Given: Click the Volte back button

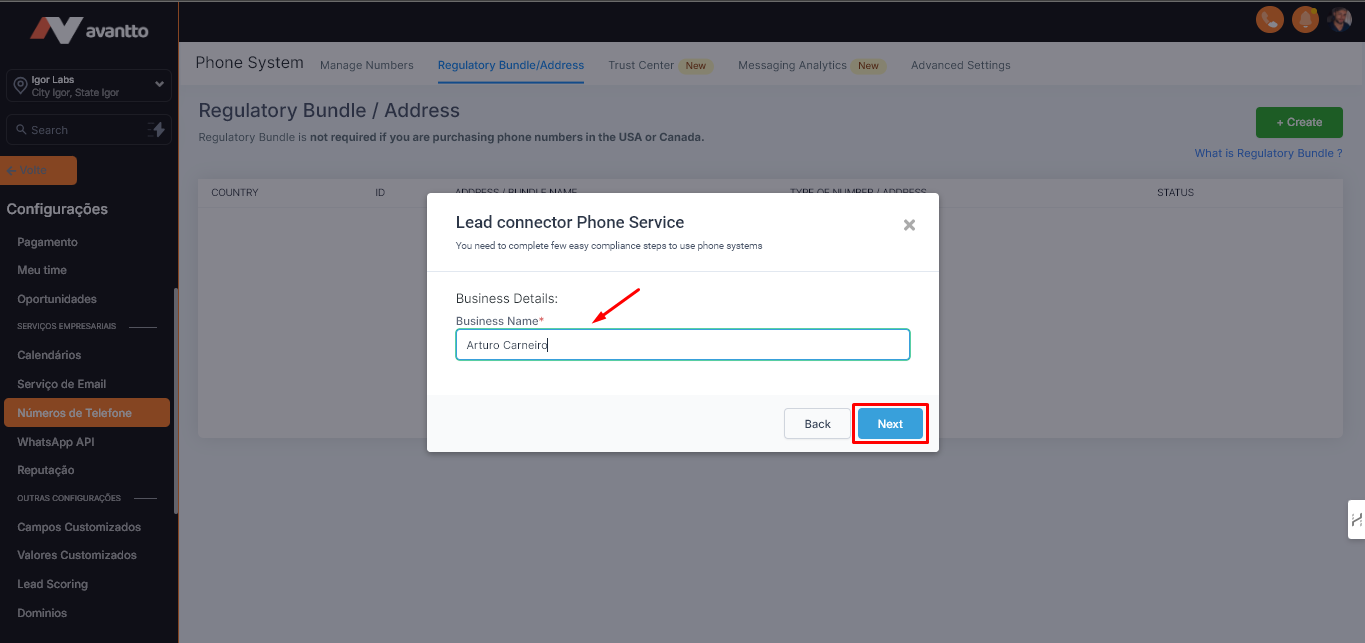Looking at the screenshot, I should tap(38, 170).
